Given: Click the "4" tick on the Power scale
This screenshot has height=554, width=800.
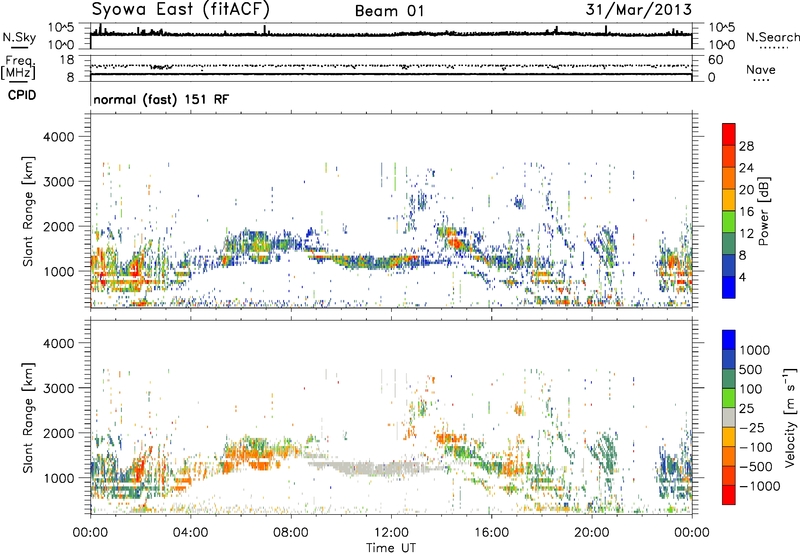Looking at the screenshot, I should coord(743,277).
